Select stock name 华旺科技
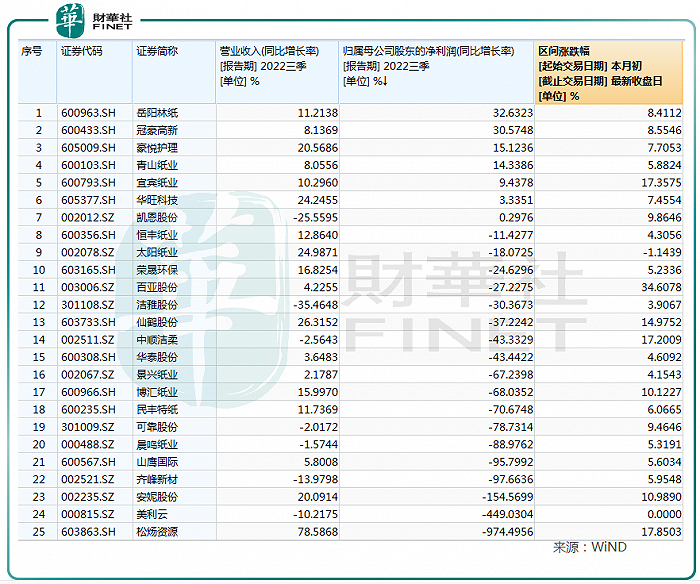The image size is (700, 584). coord(157,200)
